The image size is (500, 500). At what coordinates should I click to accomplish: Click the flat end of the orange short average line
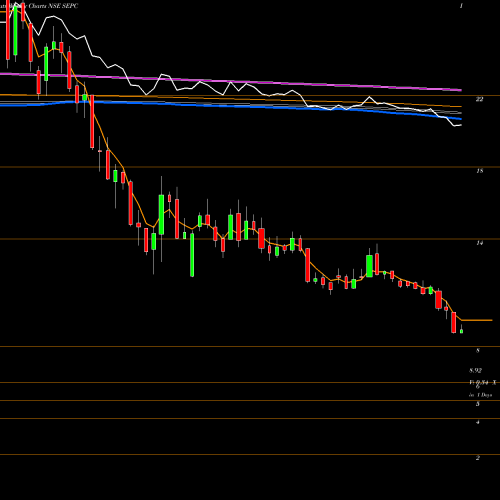click(x=477, y=320)
